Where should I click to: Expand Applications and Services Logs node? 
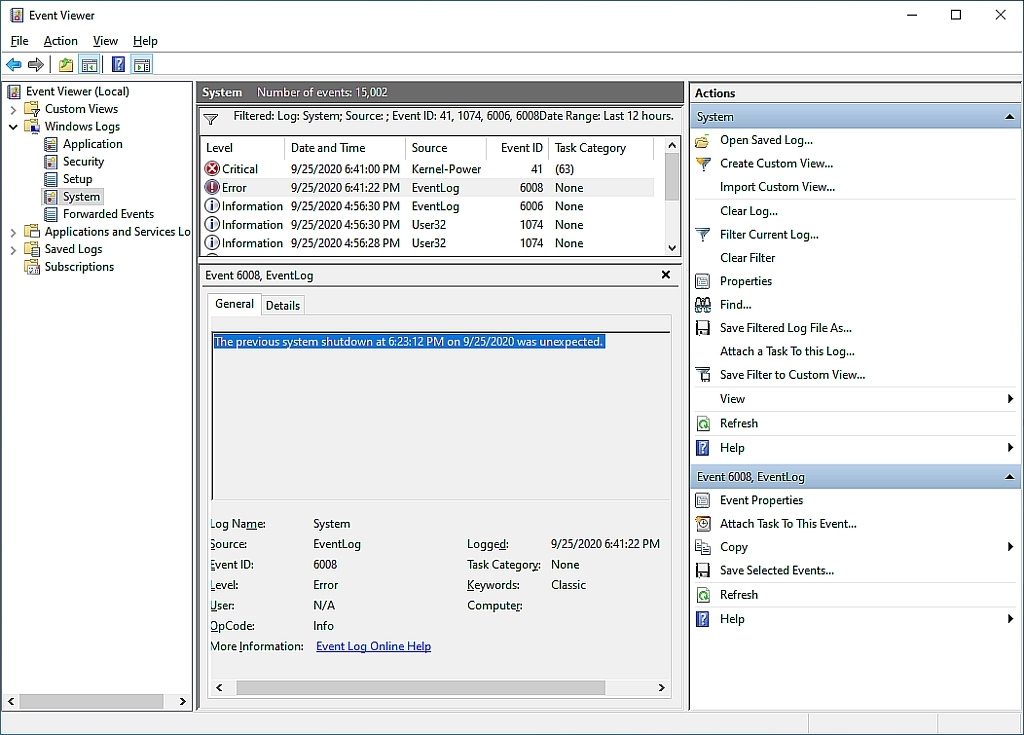coord(13,232)
